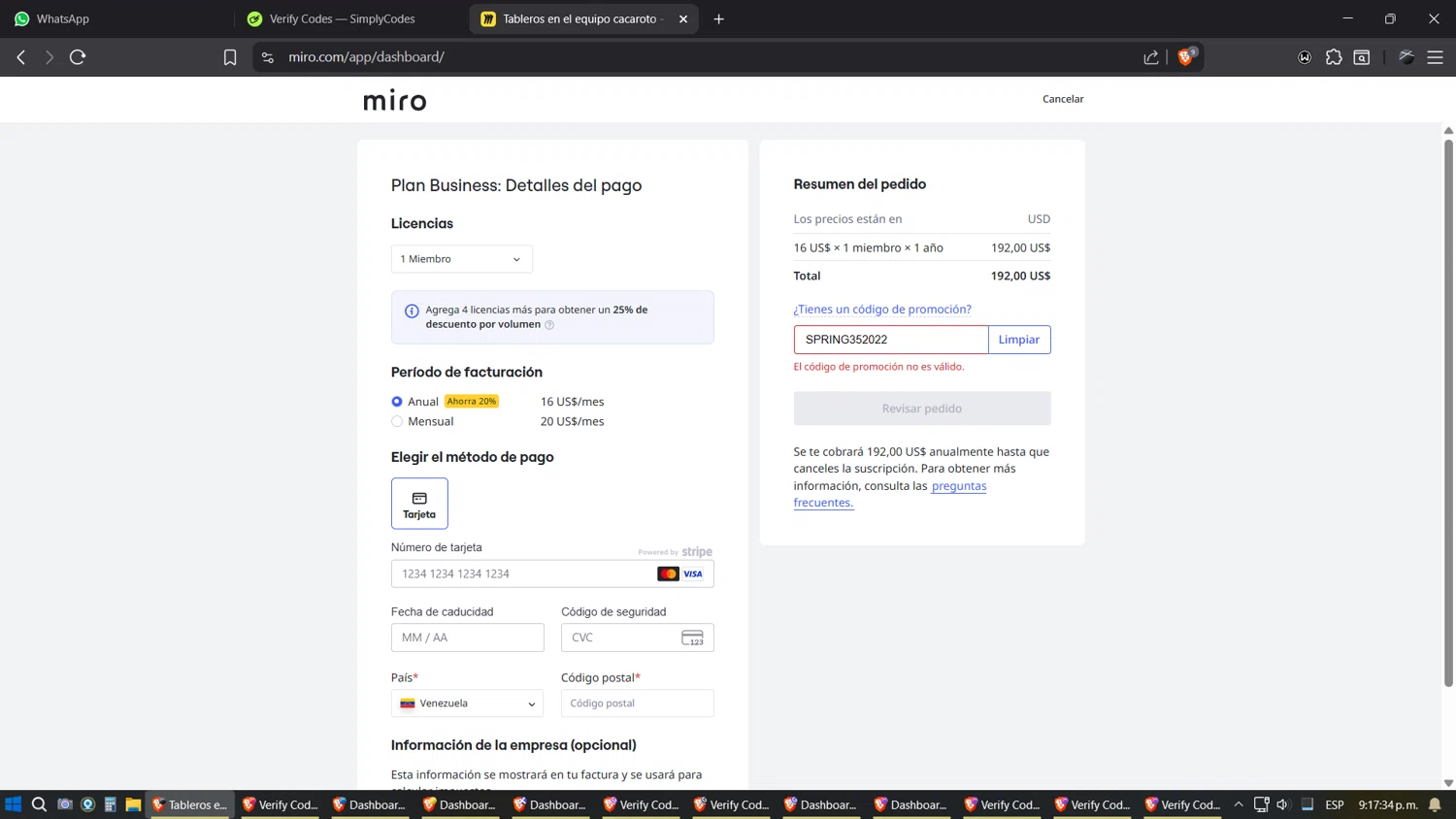
Task: Click Limpiar to clear promo code
Action: pyautogui.click(x=1019, y=340)
